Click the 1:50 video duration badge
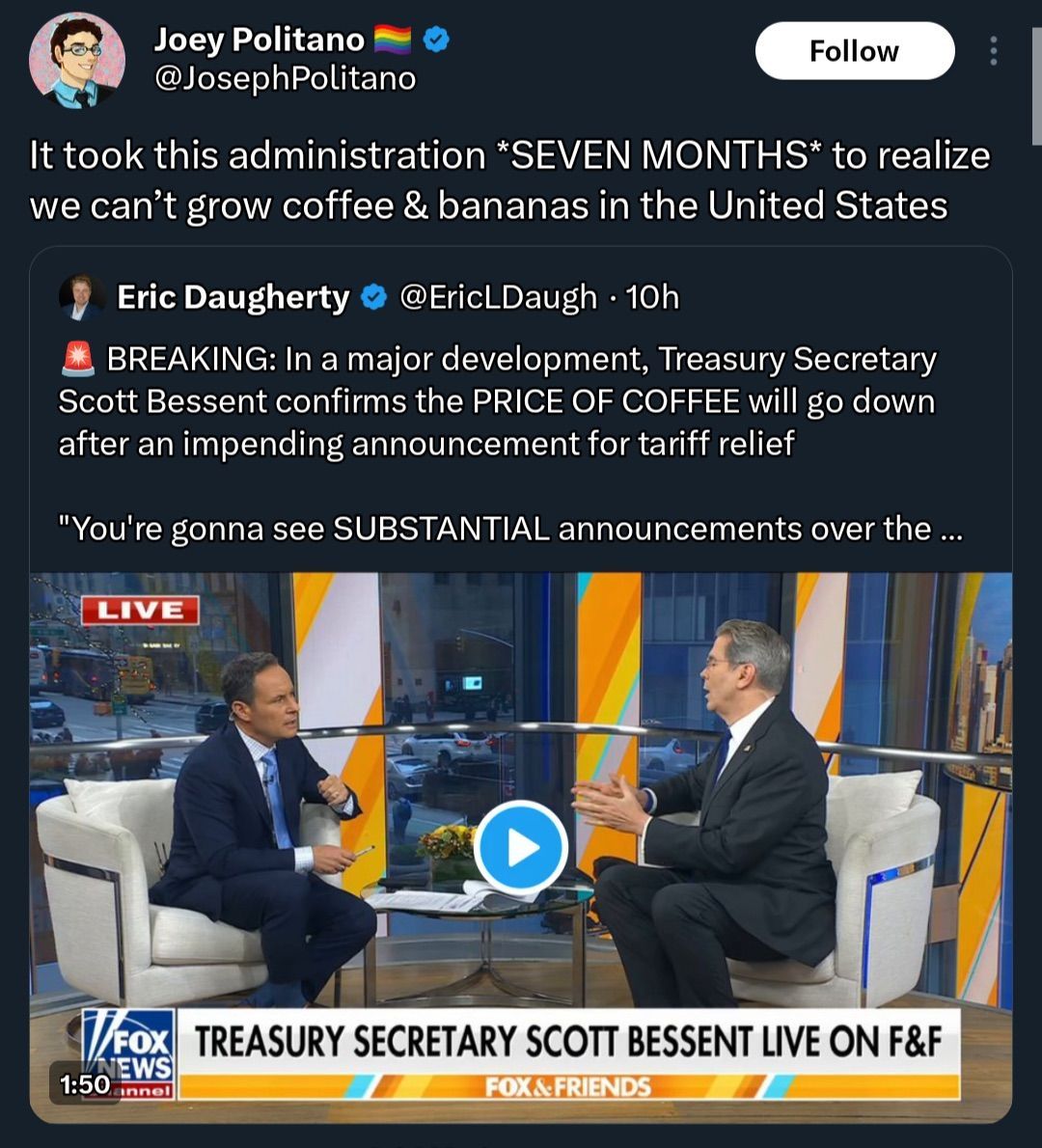Screen dimensions: 1042x1148 point(85,1084)
